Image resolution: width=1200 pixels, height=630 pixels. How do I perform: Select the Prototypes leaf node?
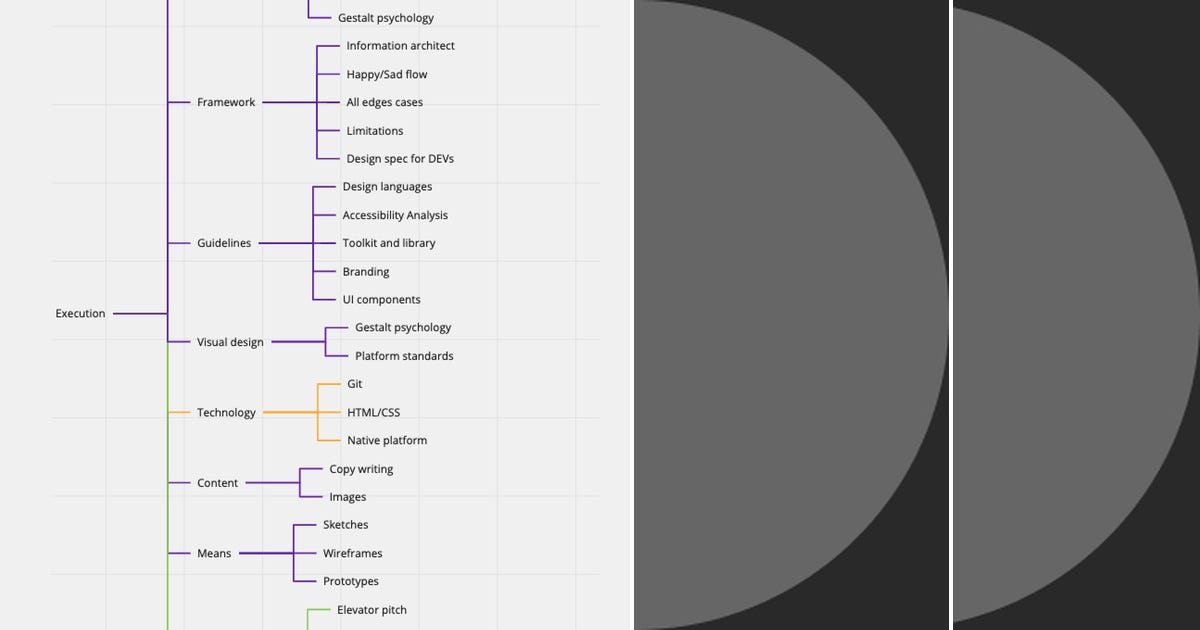[350, 581]
